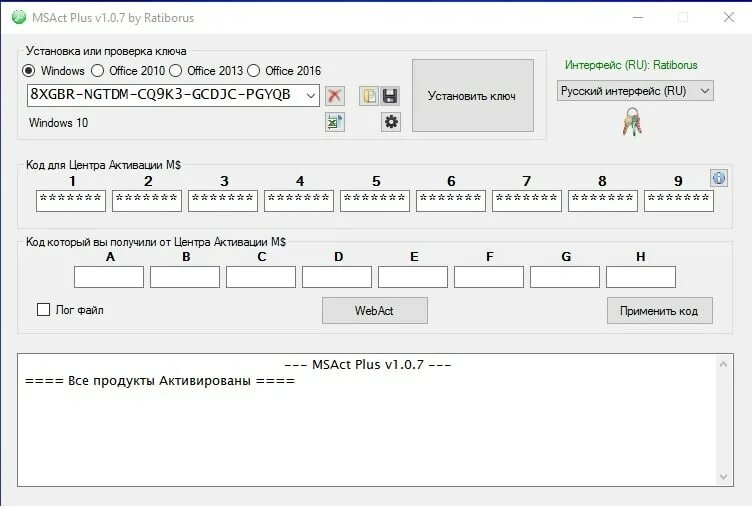Minimize the MSAct Plus window

[638, 18]
